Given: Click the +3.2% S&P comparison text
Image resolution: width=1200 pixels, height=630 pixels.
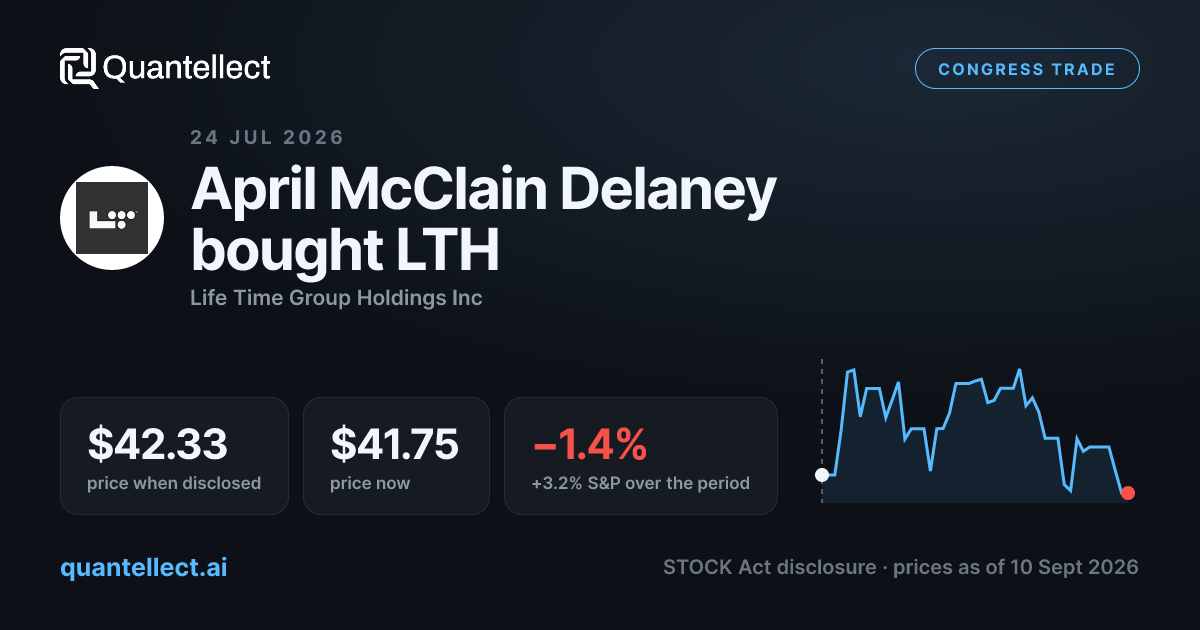Looking at the screenshot, I should click(641, 483).
